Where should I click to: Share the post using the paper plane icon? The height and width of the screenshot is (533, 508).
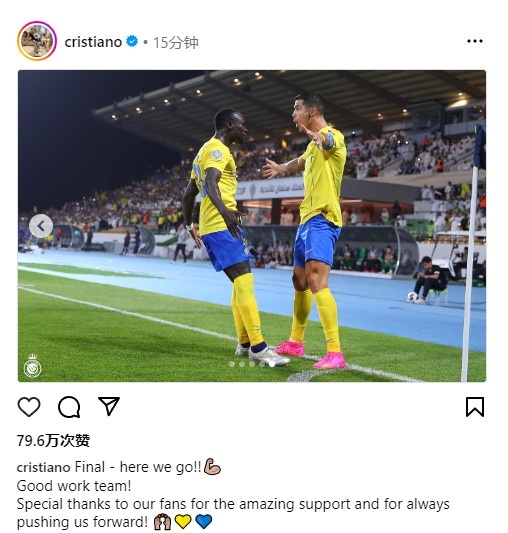(x=109, y=406)
